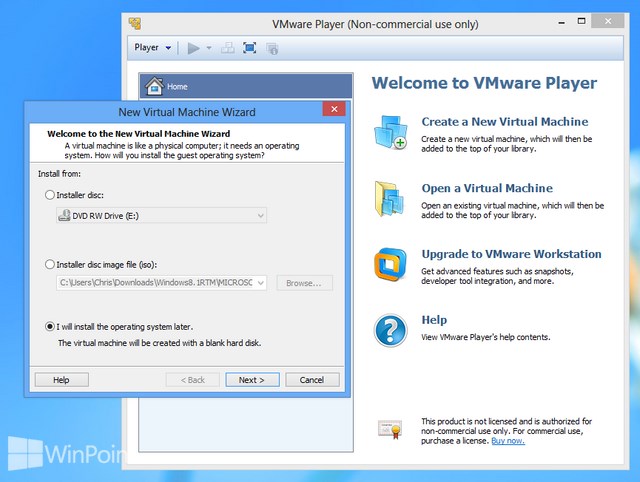Screen dimensions: 640x482
Task: Open the ISO path dropdown arrow
Action: 260,283
